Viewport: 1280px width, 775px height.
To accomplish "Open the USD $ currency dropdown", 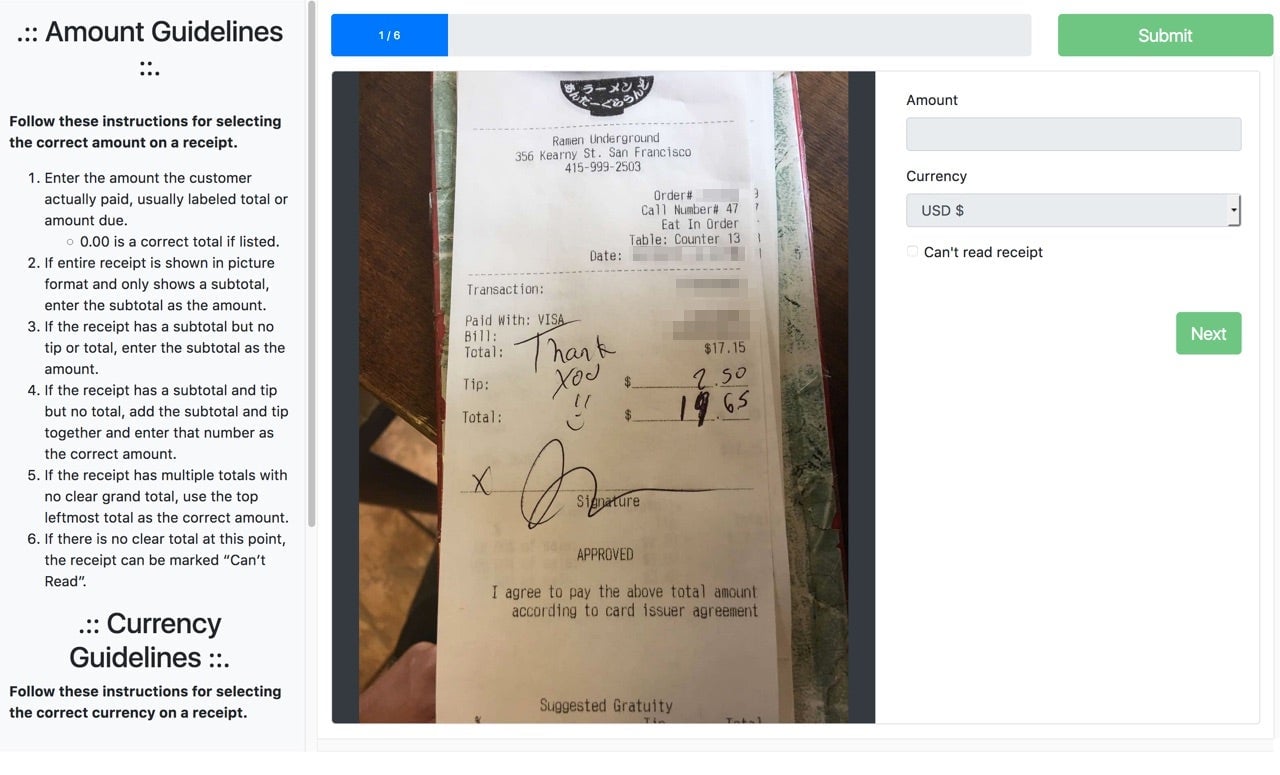I will [1073, 210].
